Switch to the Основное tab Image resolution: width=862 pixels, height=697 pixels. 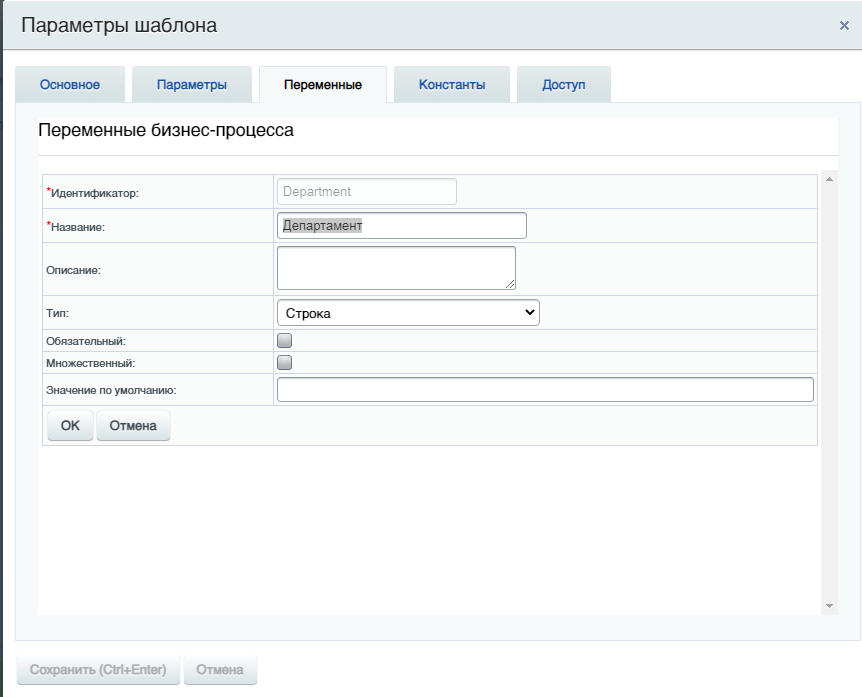(70, 85)
